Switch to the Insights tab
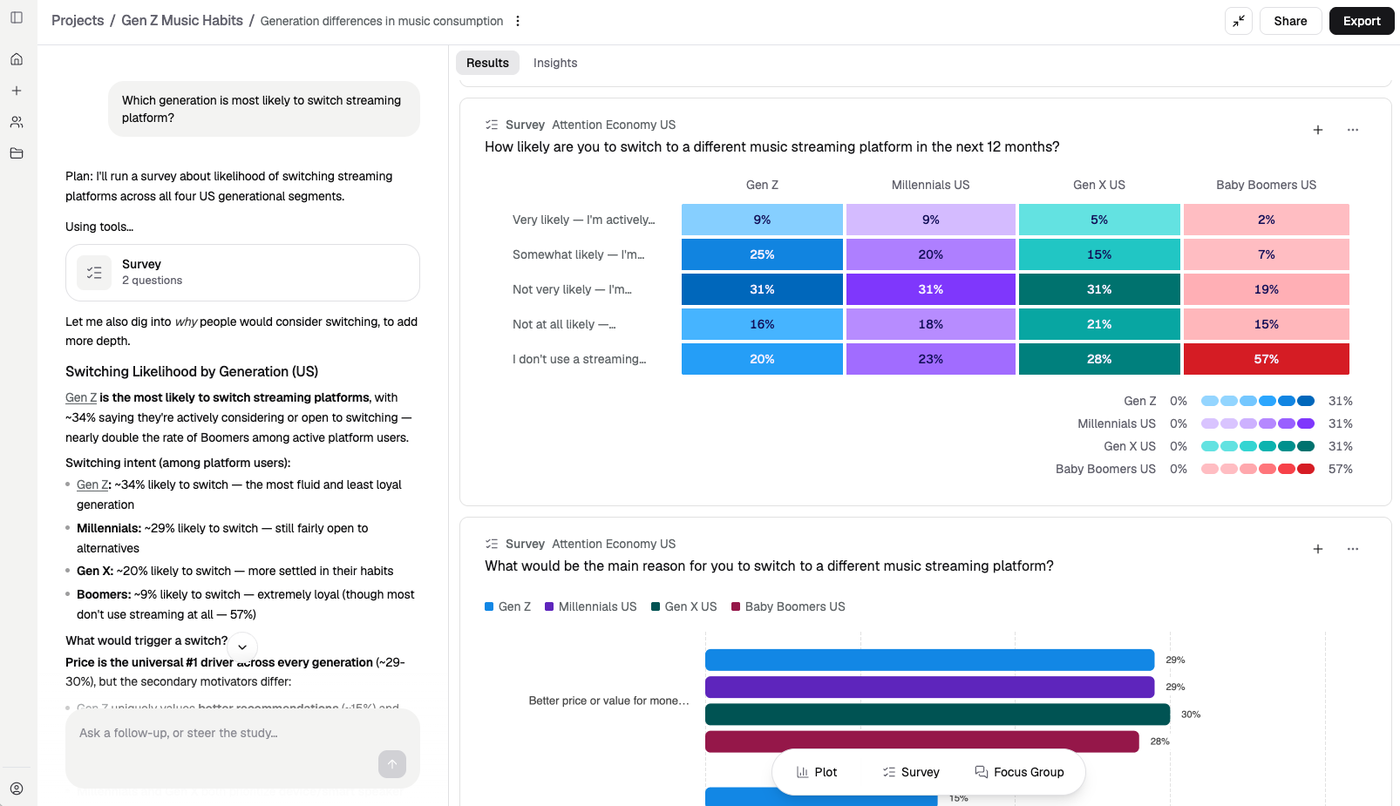This screenshot has width=1400, height=806. (x=555, y=63)
